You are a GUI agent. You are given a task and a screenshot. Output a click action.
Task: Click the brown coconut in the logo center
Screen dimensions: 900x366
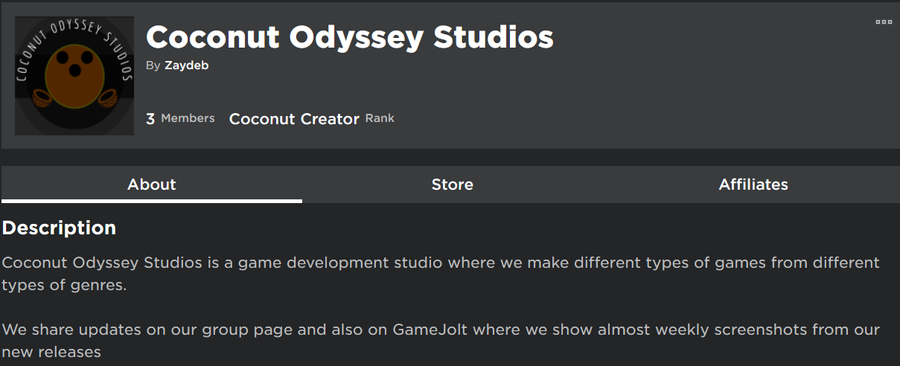[x=75, y=77]
